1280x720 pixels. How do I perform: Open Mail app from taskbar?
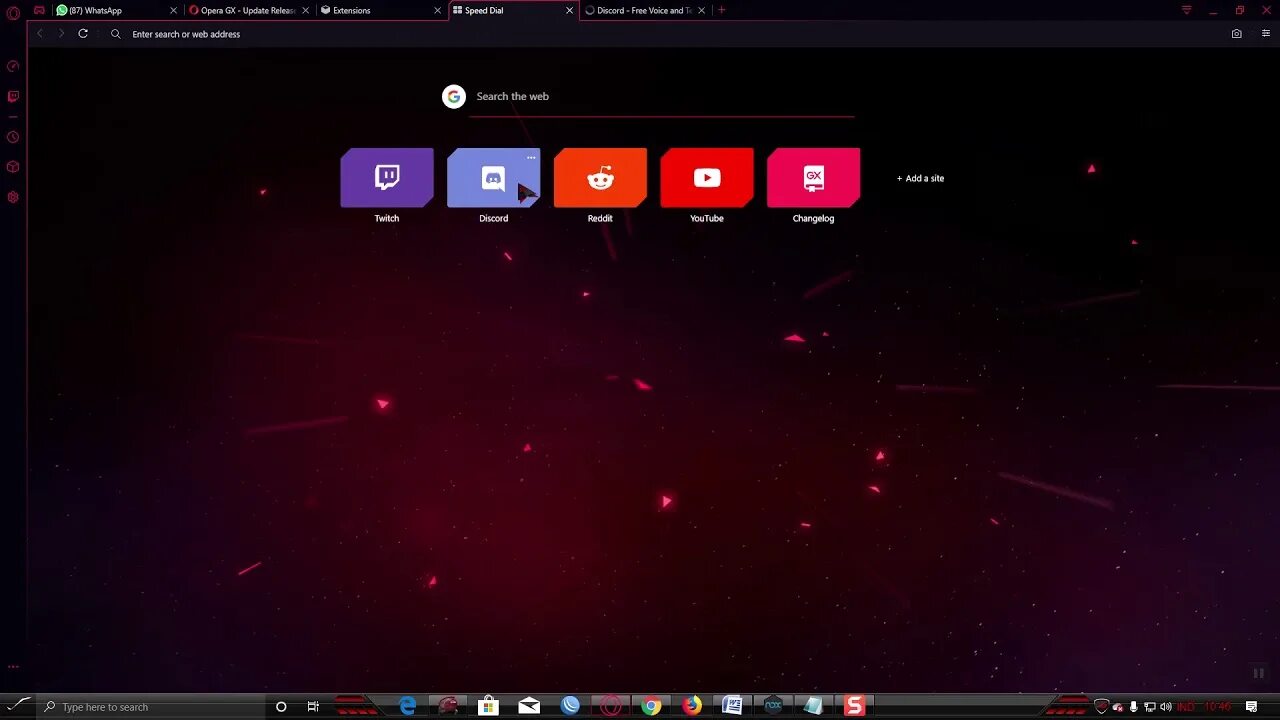pyautogui.click(x=529, y=707)
